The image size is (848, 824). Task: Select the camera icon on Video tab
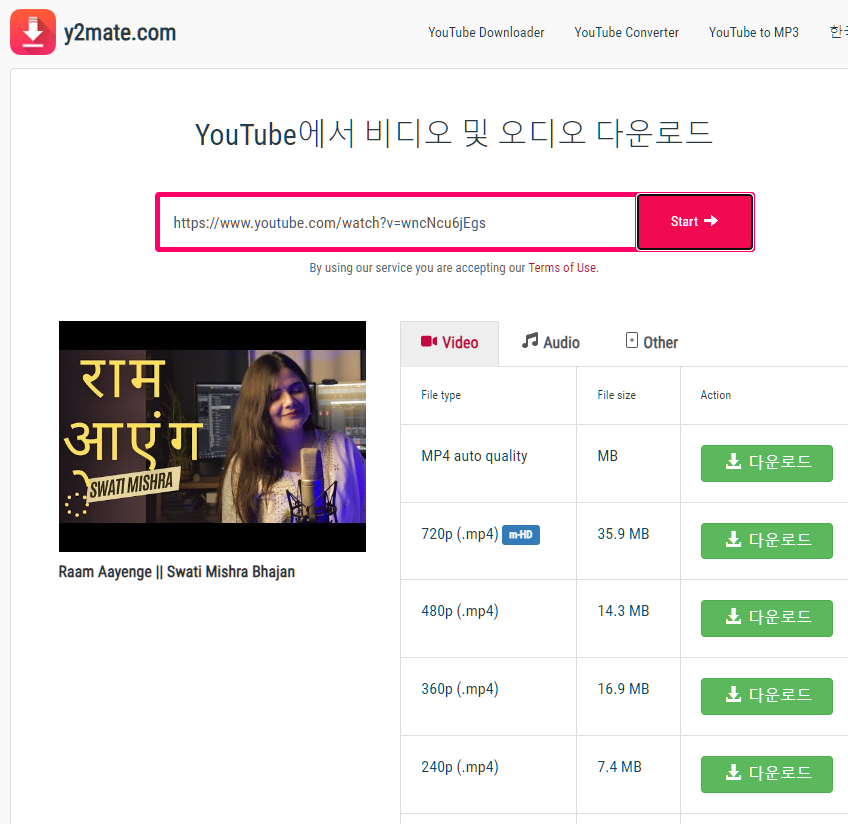[x=429, y=342]
